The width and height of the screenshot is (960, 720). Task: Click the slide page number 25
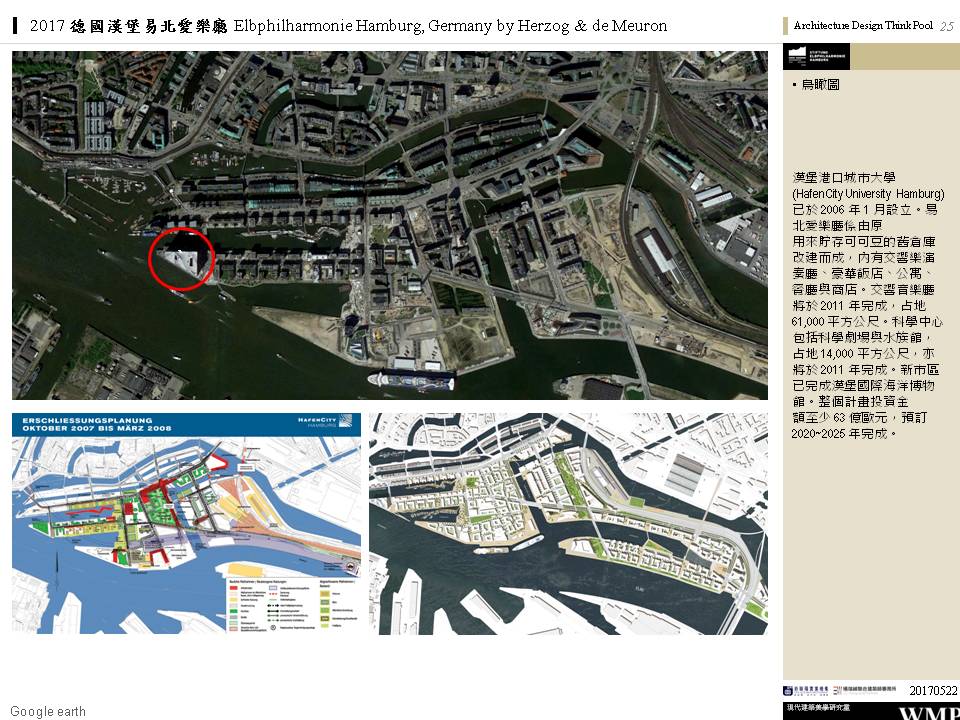946,26
